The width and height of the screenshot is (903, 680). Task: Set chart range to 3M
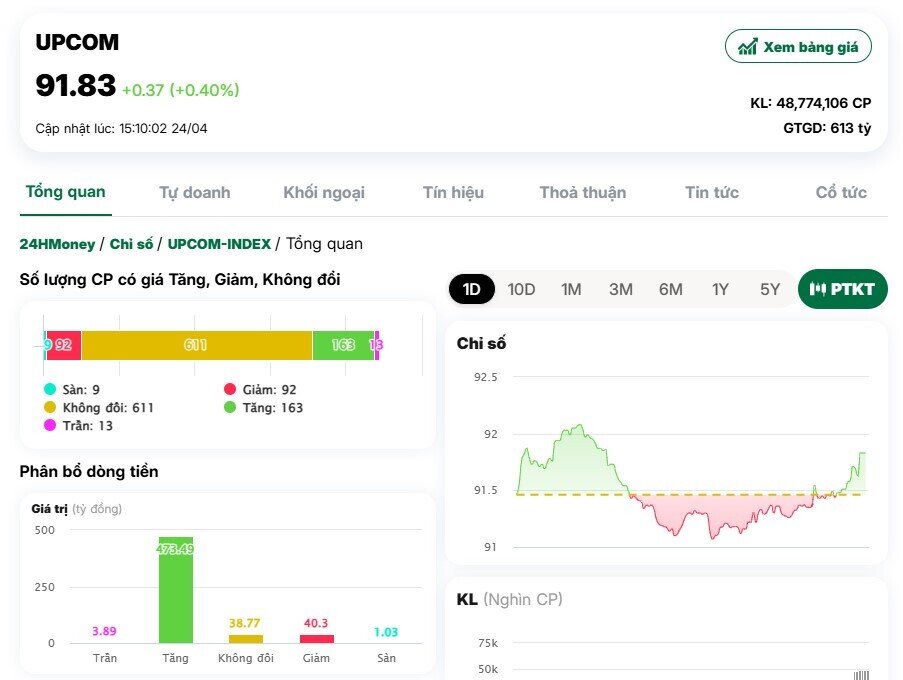(621, 289)
